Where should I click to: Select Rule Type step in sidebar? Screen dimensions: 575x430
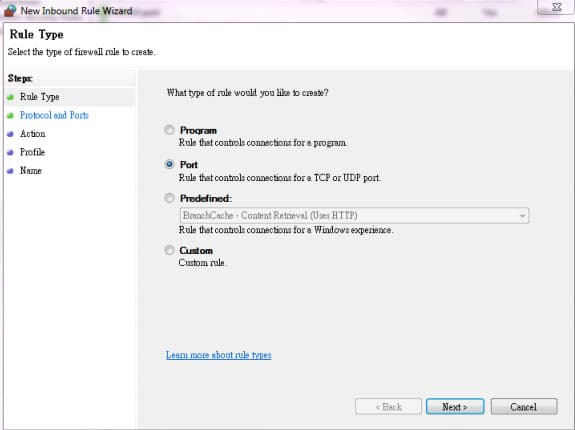point(40,97)
